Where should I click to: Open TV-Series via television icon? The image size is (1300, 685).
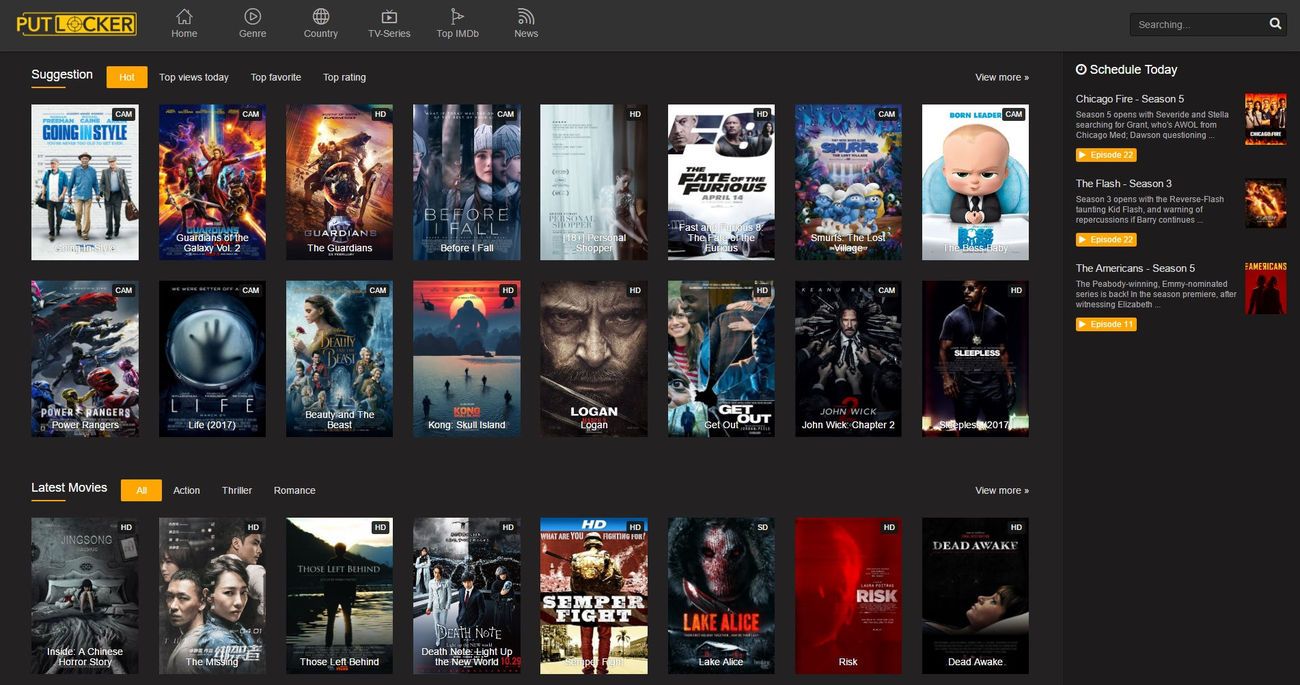tap(389, 16)
